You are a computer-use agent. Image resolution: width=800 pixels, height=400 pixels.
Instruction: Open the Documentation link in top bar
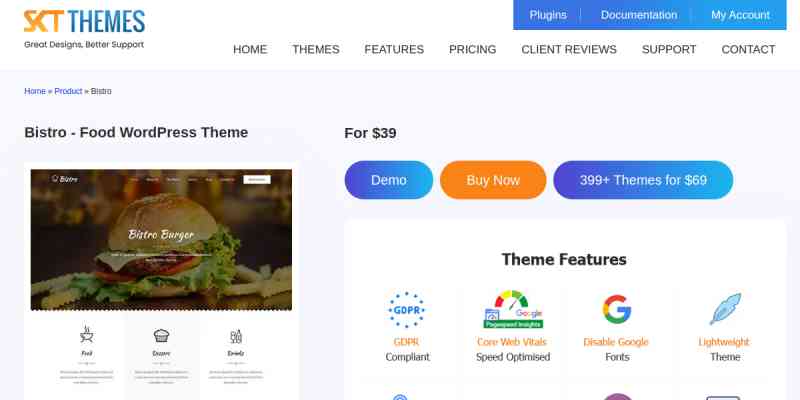[x=639, y=15]
